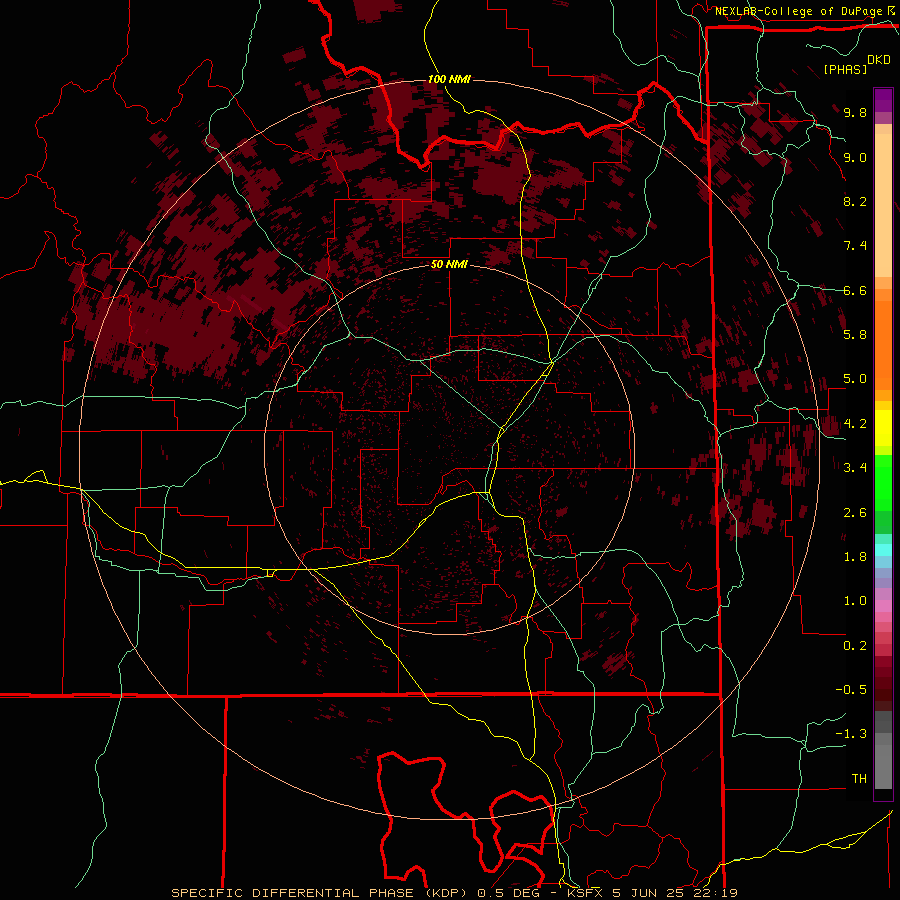Click the dark purple colorbar top segment
The height and width of the screenshot is (900, 900).
(x=883, y=95)
